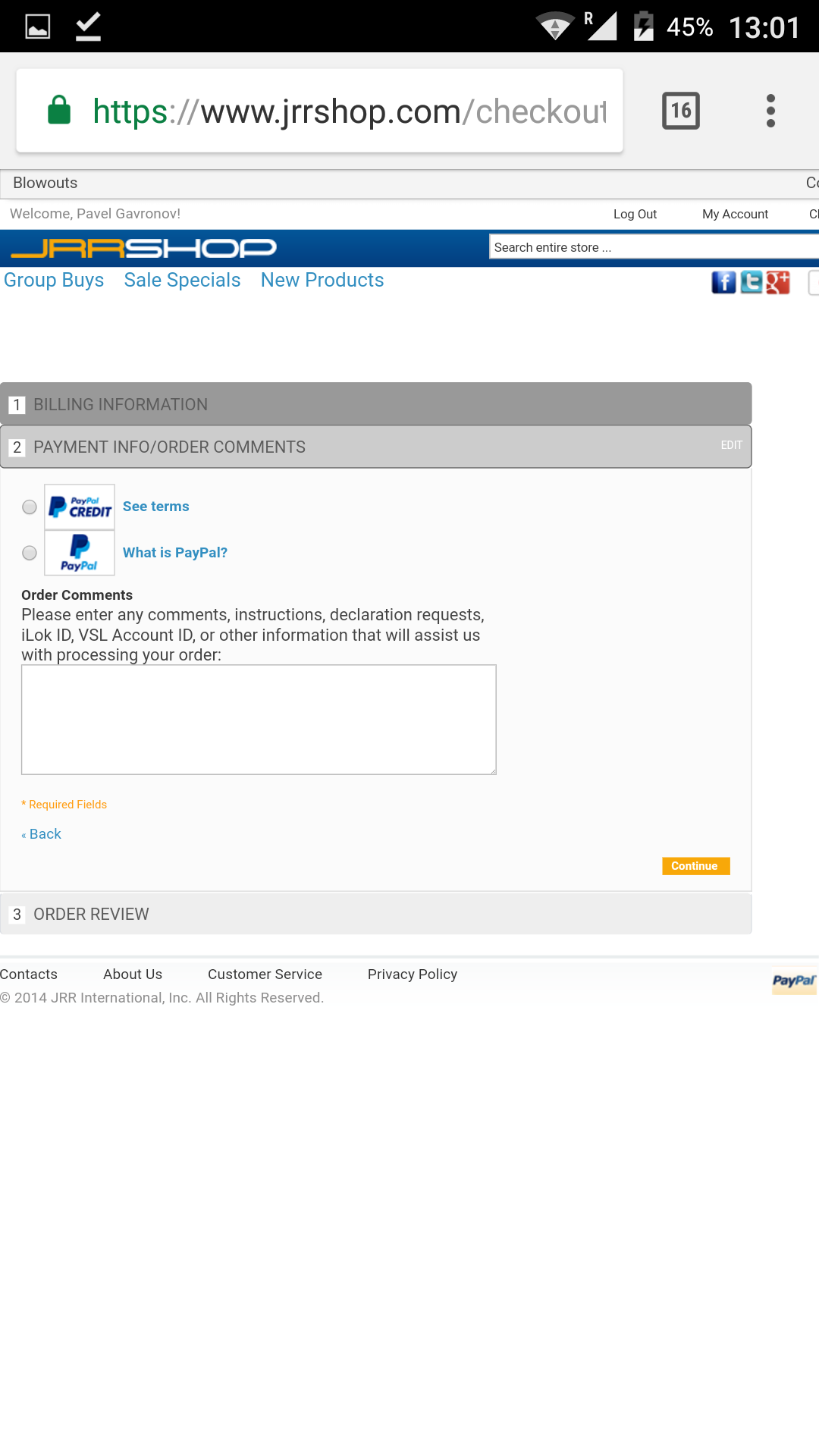Open the Sale Specials menu

[183, 281]
